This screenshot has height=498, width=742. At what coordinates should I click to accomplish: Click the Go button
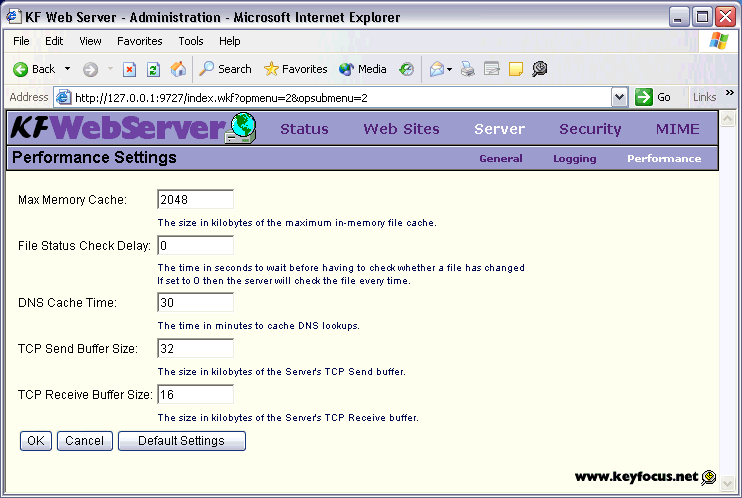pos(653,98)
